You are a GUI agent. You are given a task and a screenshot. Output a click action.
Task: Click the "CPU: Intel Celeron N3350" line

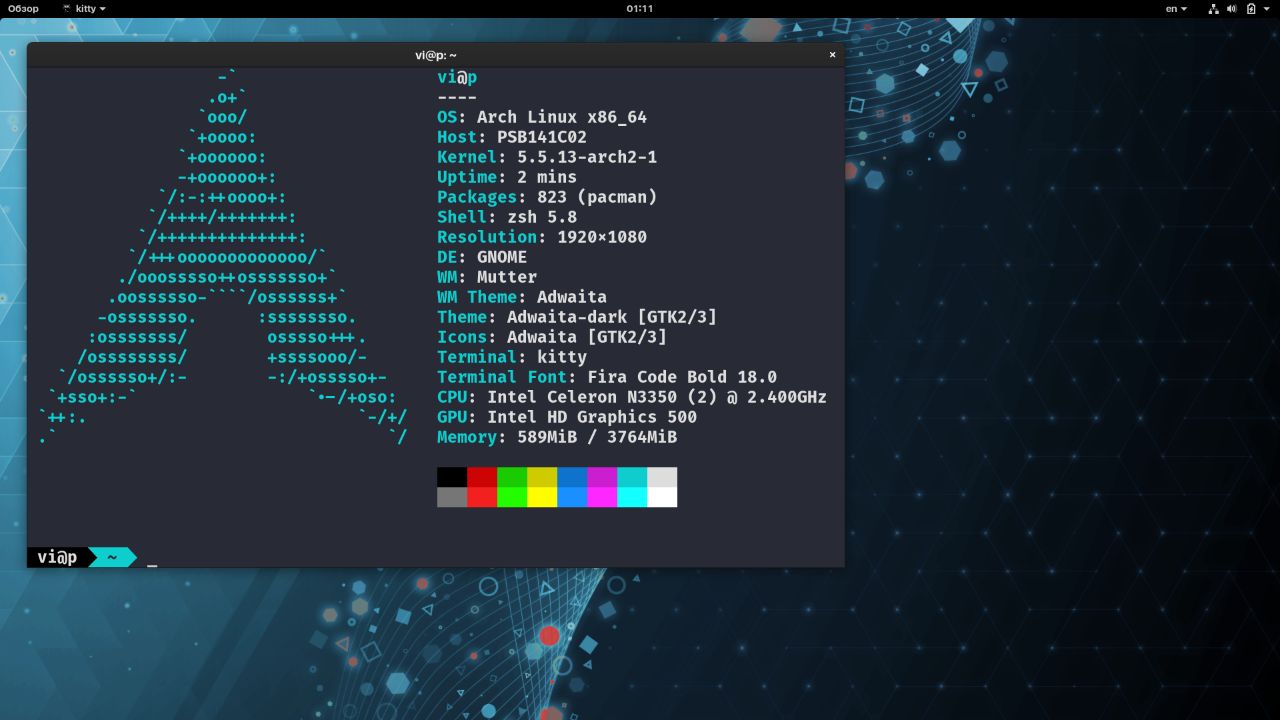[x=632, y=397]
